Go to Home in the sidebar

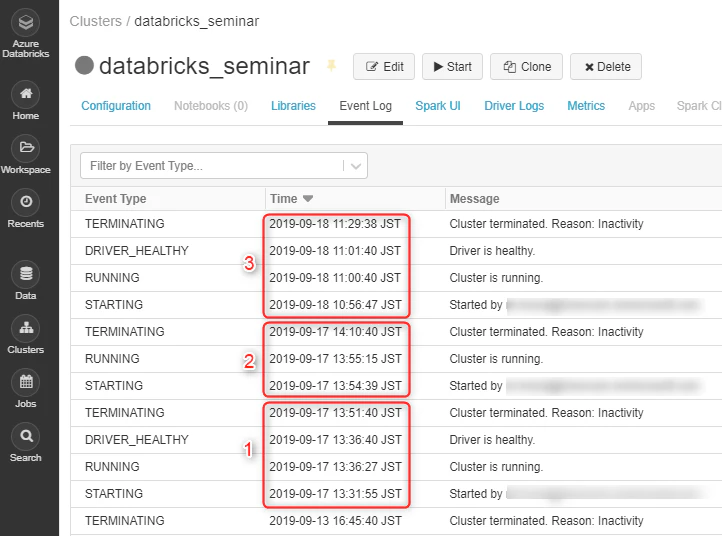pos(26,101)
